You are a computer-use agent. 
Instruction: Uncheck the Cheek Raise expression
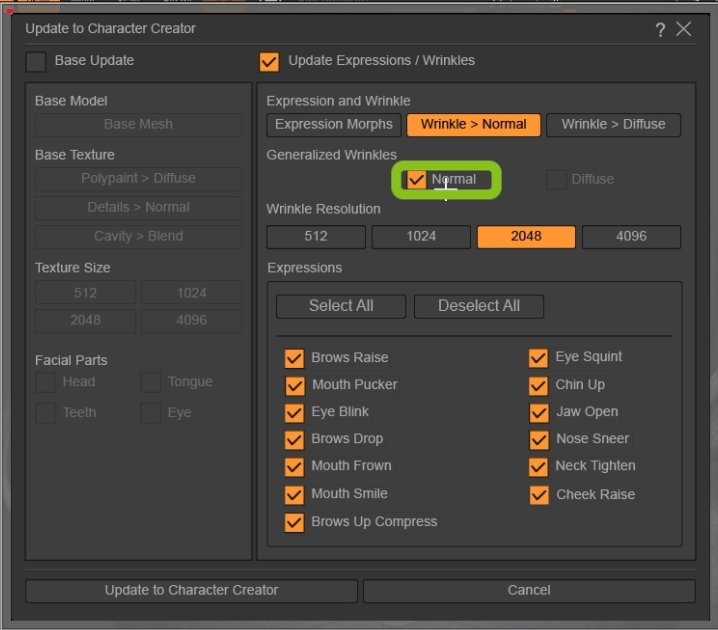tap(539, 495)
